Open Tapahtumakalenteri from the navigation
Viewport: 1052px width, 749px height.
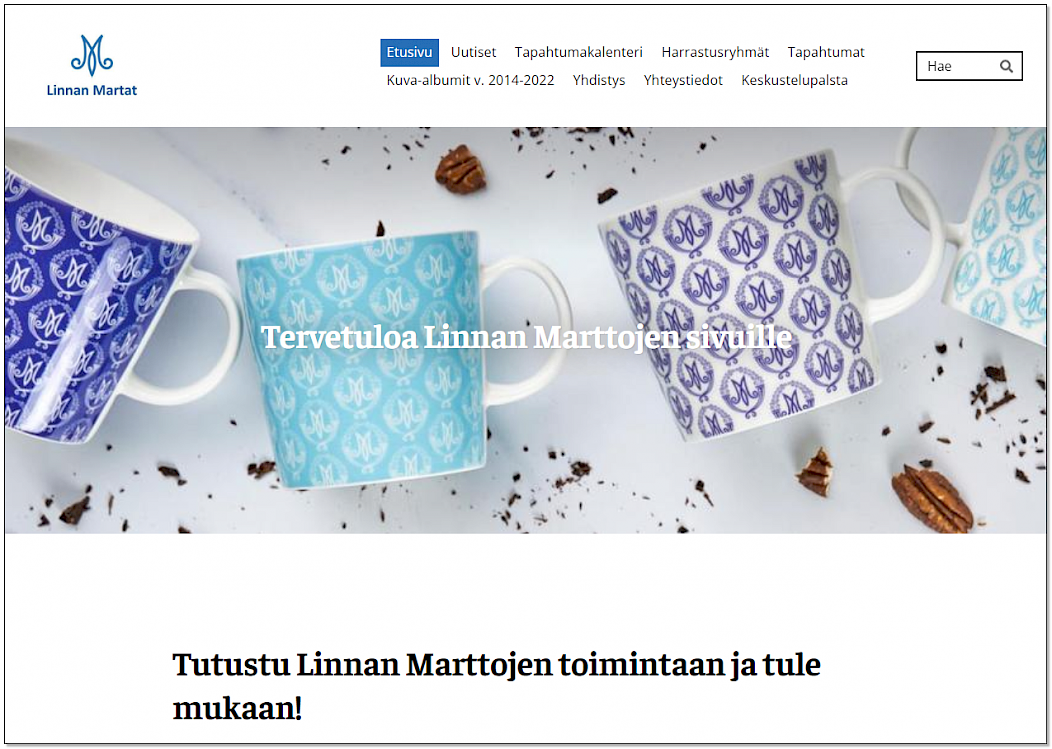click(x=578, y=52)
